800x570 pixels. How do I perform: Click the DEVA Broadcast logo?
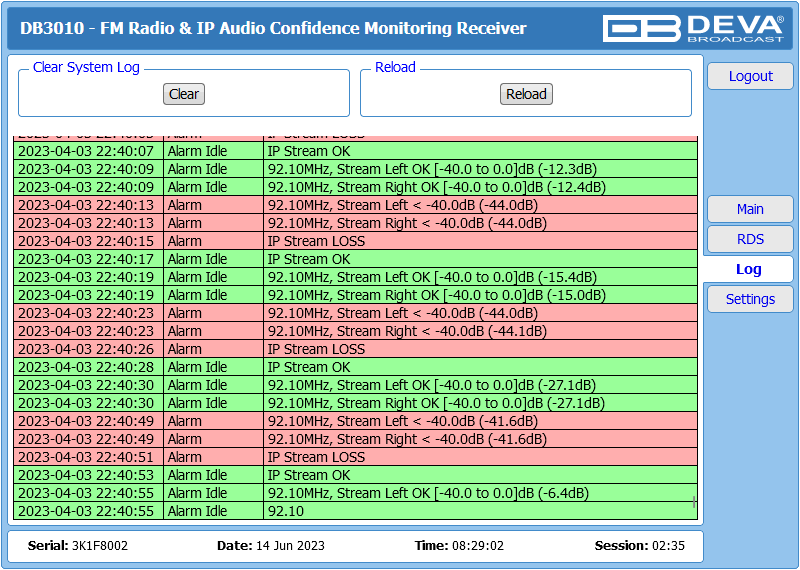[x=693, y=28]
